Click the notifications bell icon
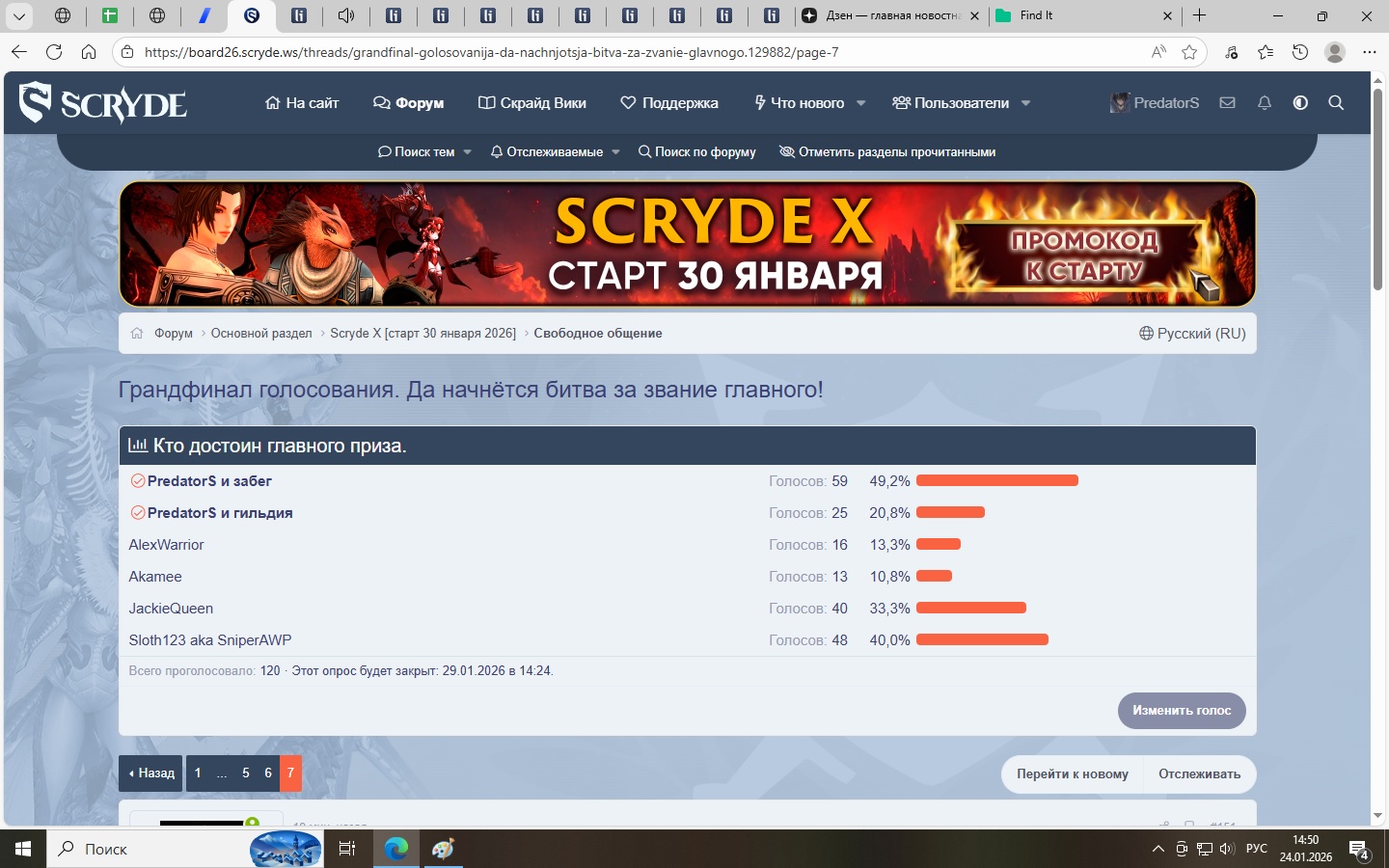This screenshot has height=868, width=1389. (x=1265, y=102)
